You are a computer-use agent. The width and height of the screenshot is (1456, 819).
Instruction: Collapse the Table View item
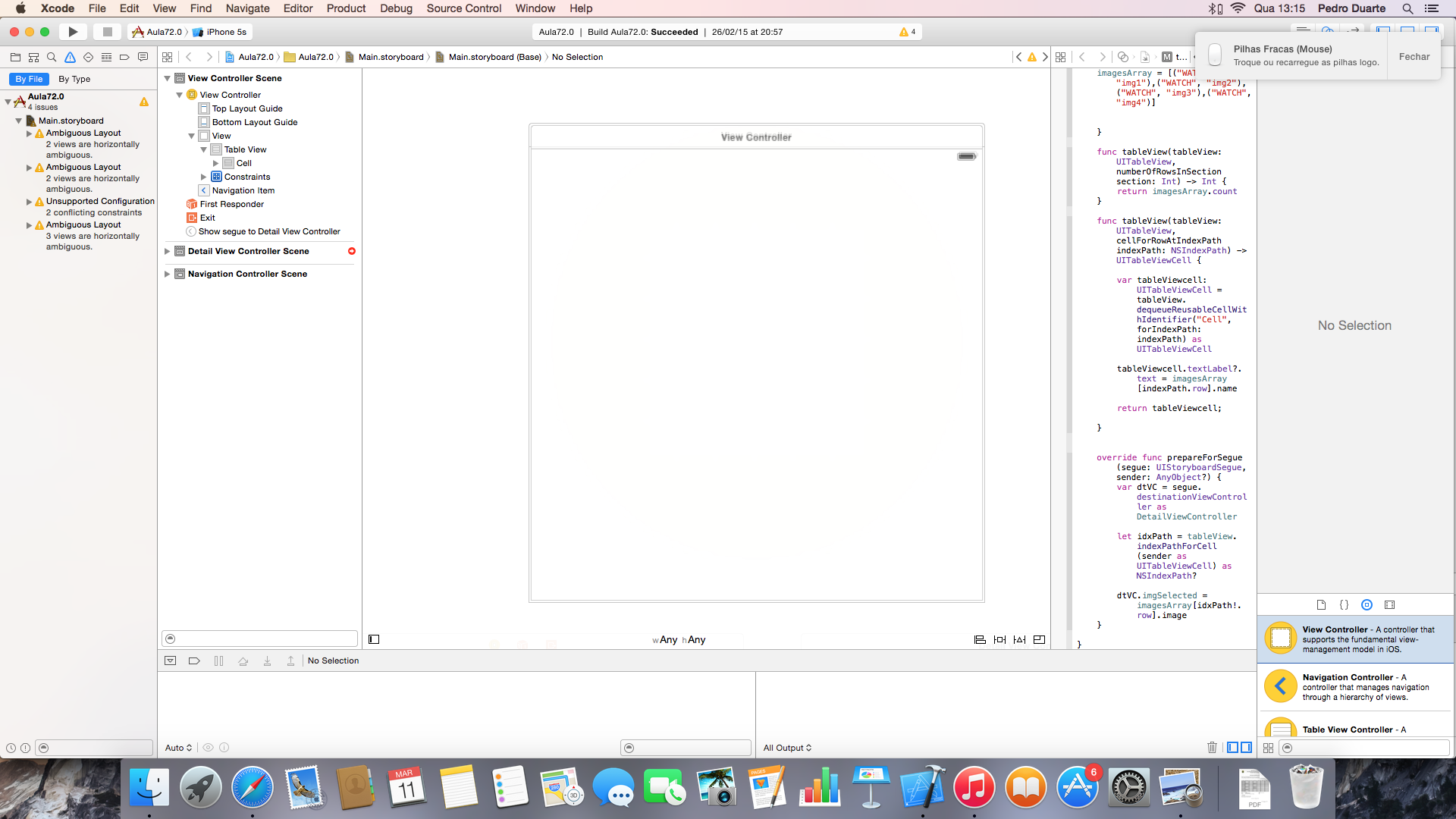pyautogui.click(x=204, y=149)
